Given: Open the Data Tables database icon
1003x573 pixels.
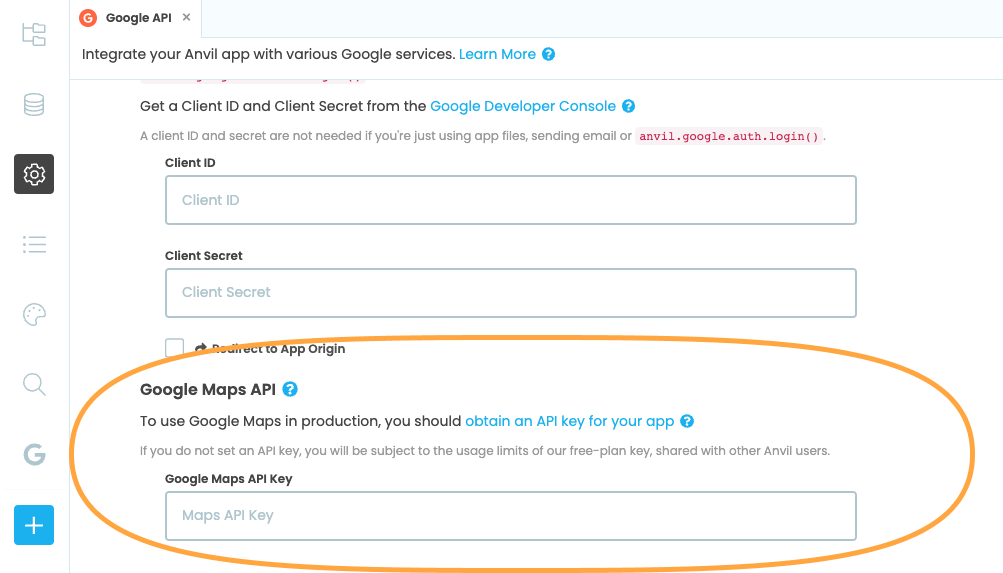Looking at the screenshot, I should [34, 104].
